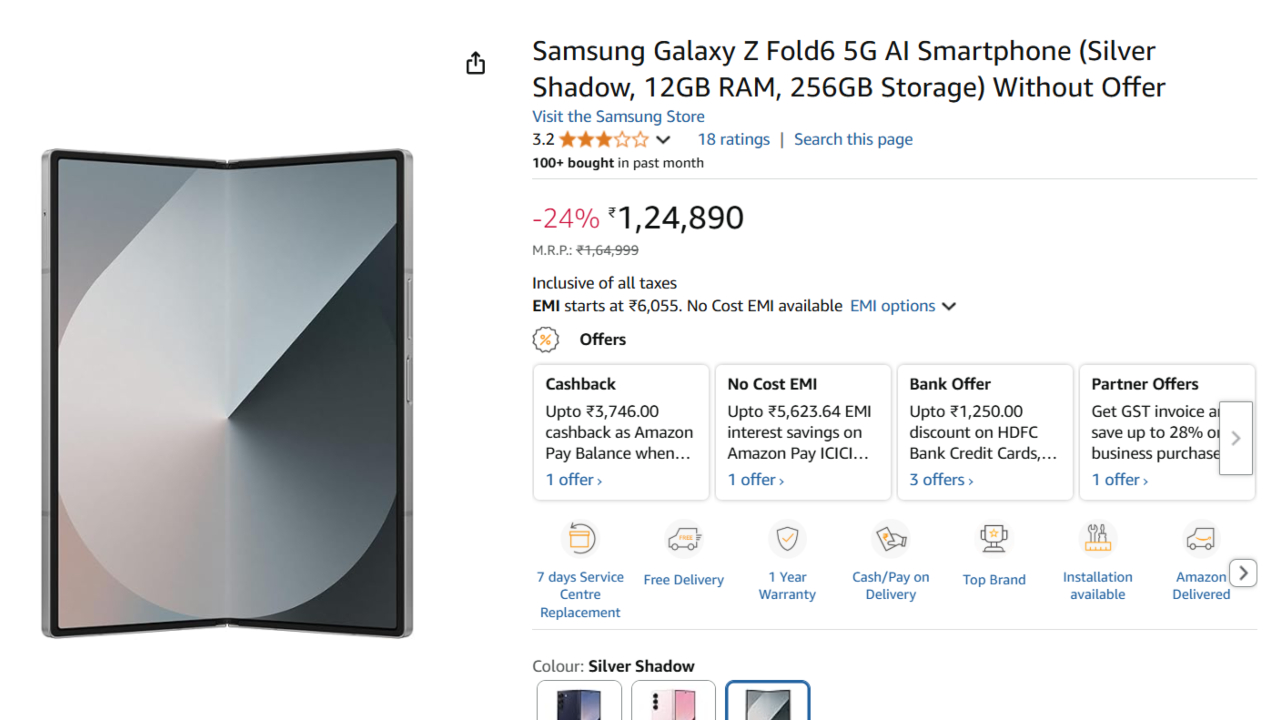Click the Installation available icon
The image size is (1280, 720).
[1097, 539]
